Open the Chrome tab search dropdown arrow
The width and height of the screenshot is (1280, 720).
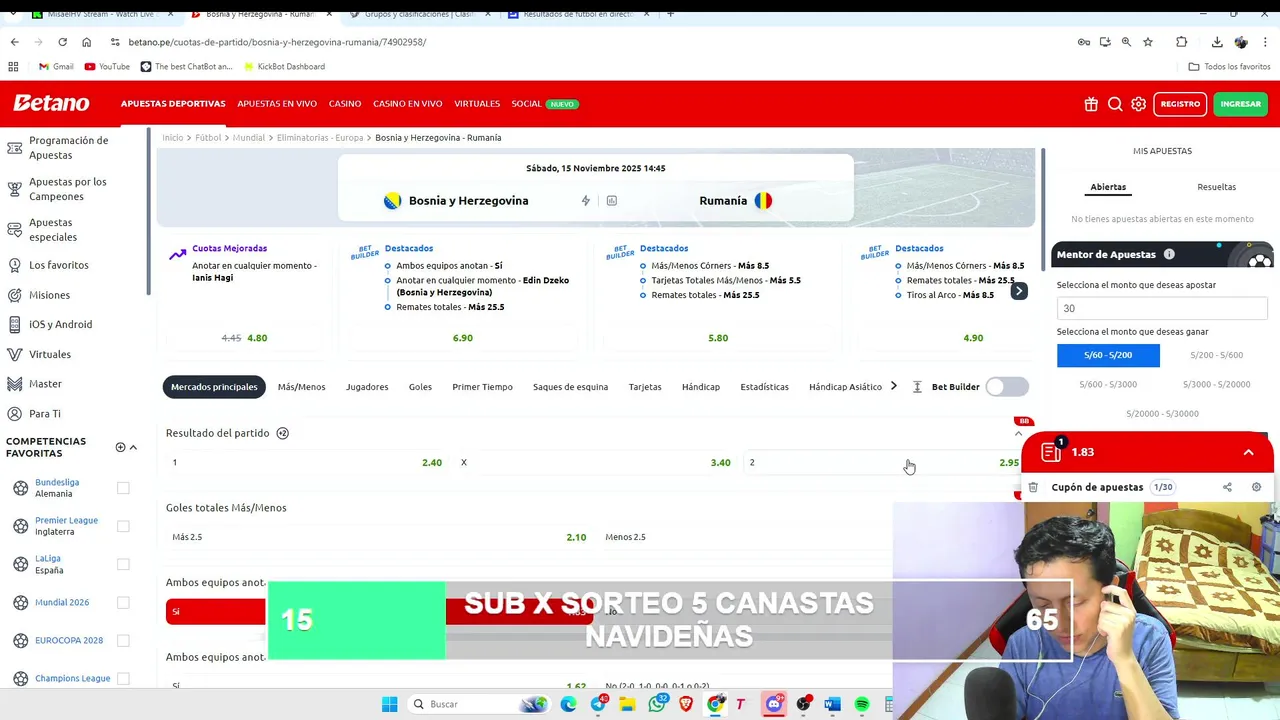tap(14, 14)
